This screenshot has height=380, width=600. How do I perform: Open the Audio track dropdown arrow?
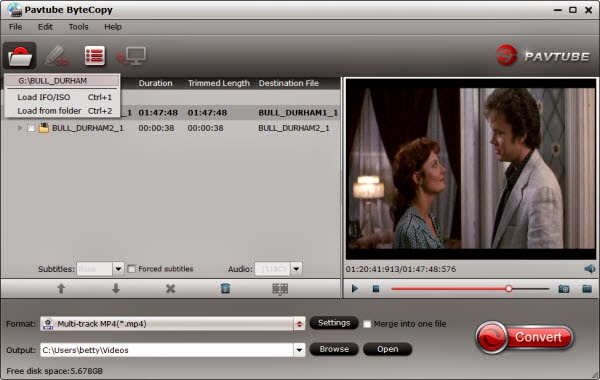pos(296,269)
